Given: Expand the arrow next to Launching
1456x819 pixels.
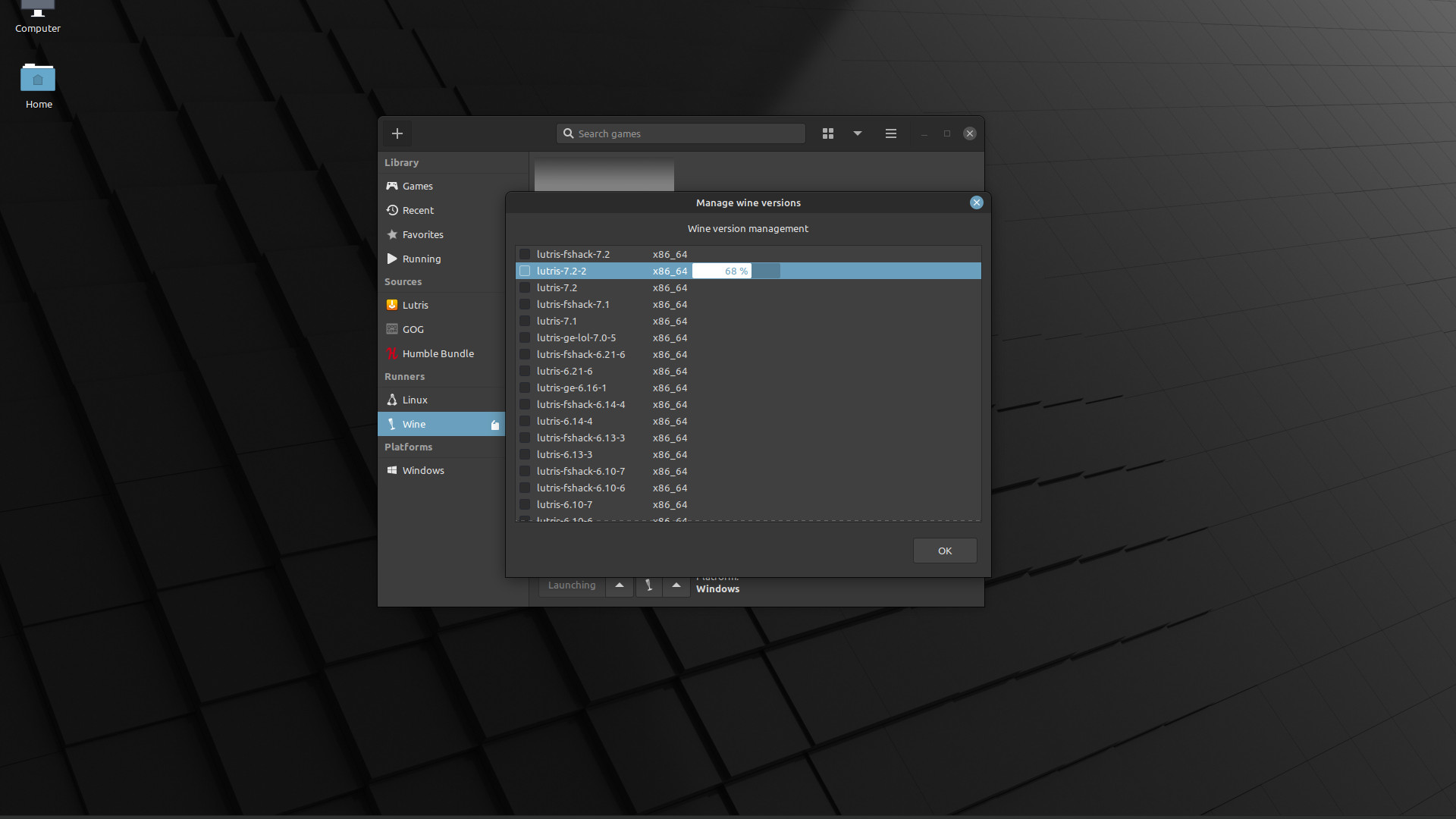Looking at the screenshot, I should click(x=620, y=585).
